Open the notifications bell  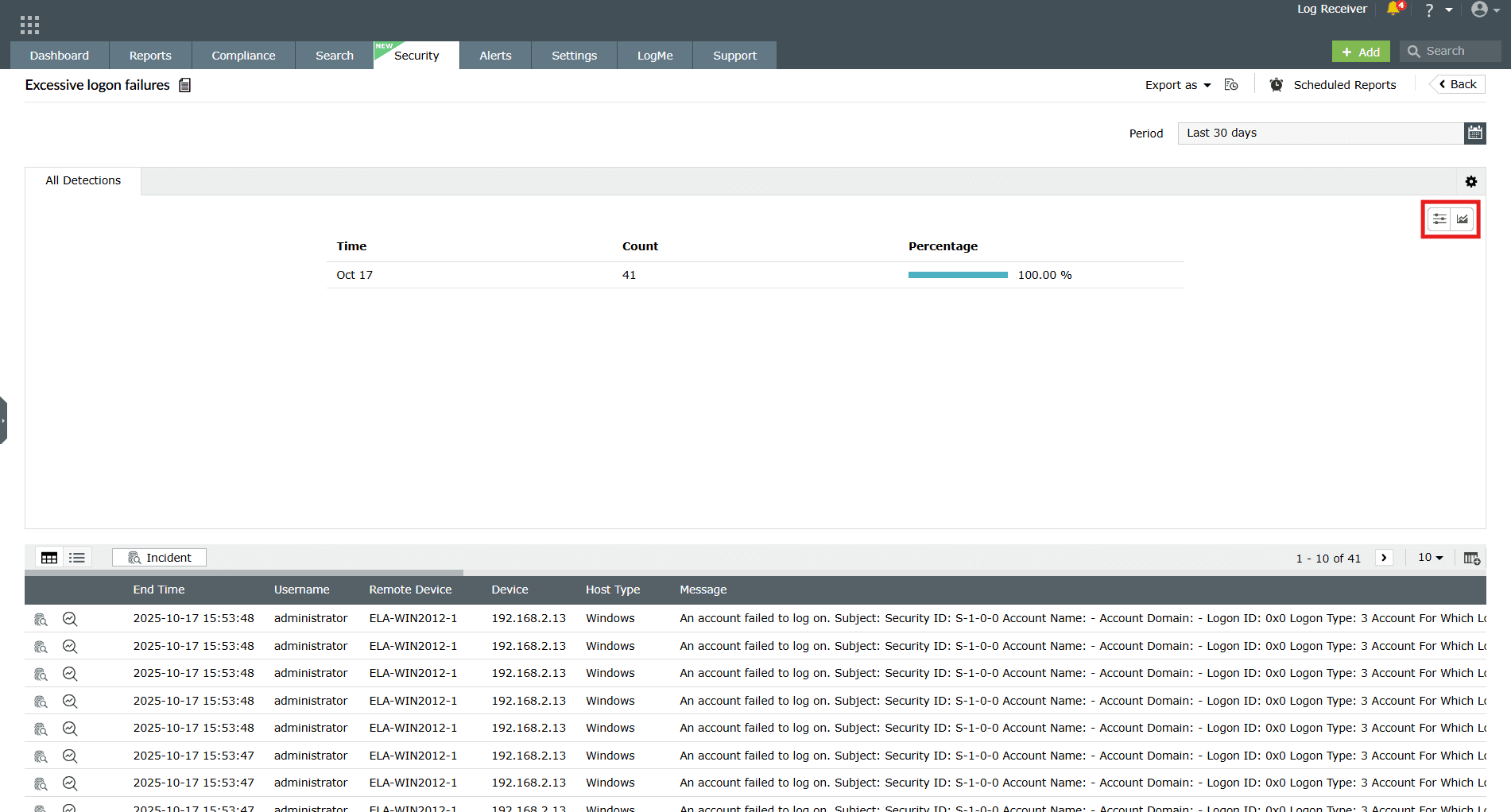coord(1393,10)
